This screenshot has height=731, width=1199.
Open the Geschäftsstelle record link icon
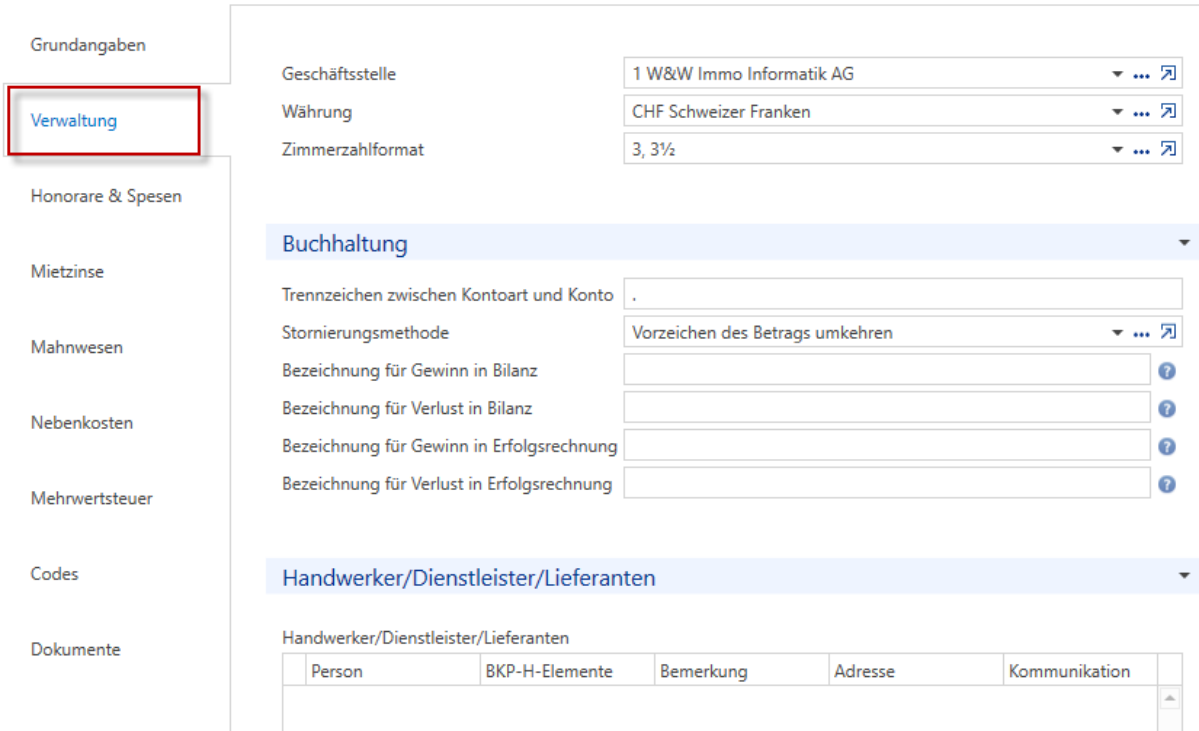tap(1168, 73)
